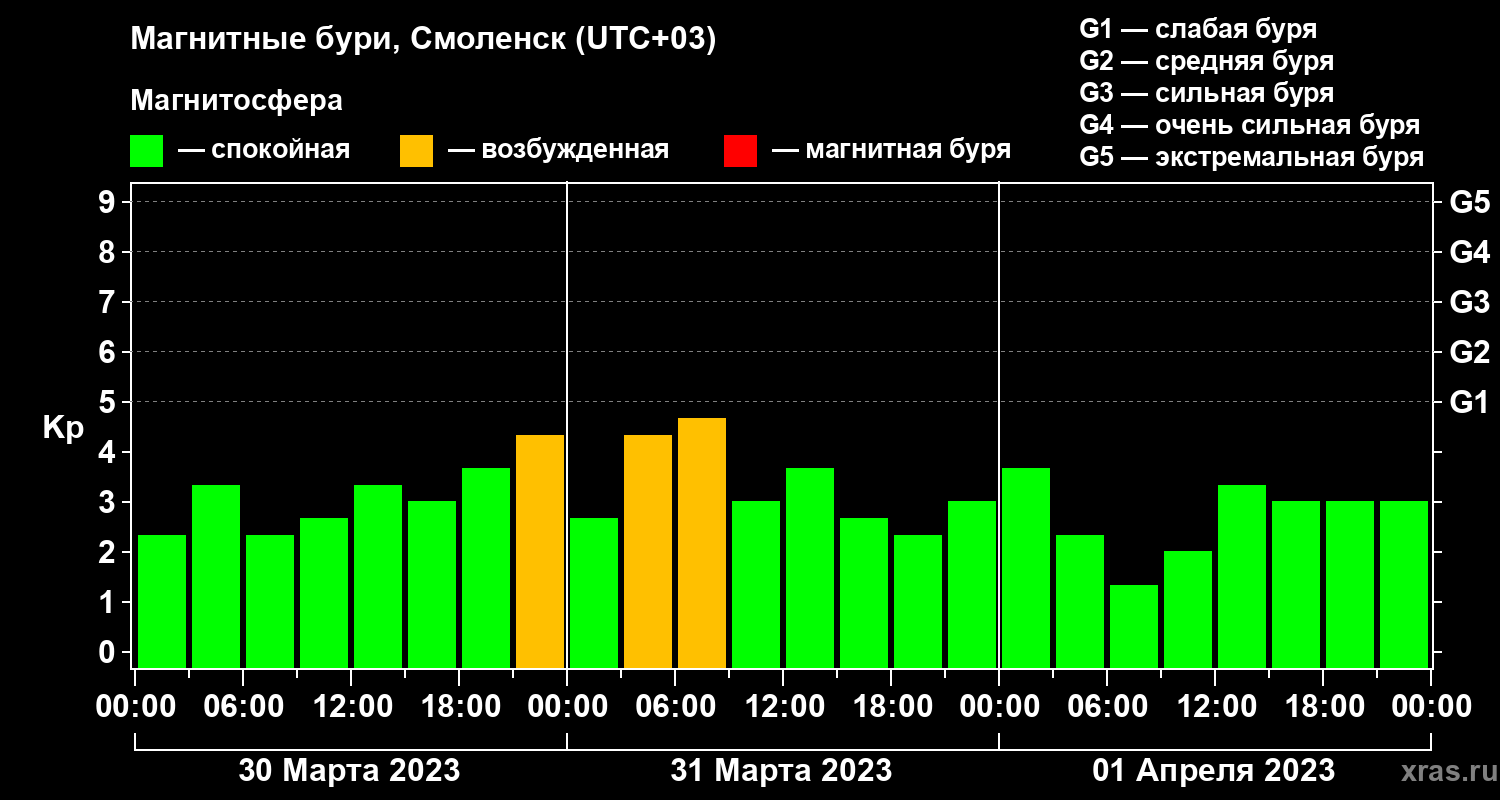The height and width of the screenshot is (800, 1500).
Task: Click 'G3 — сильная буря' legend line
Action: point(1207,92)
